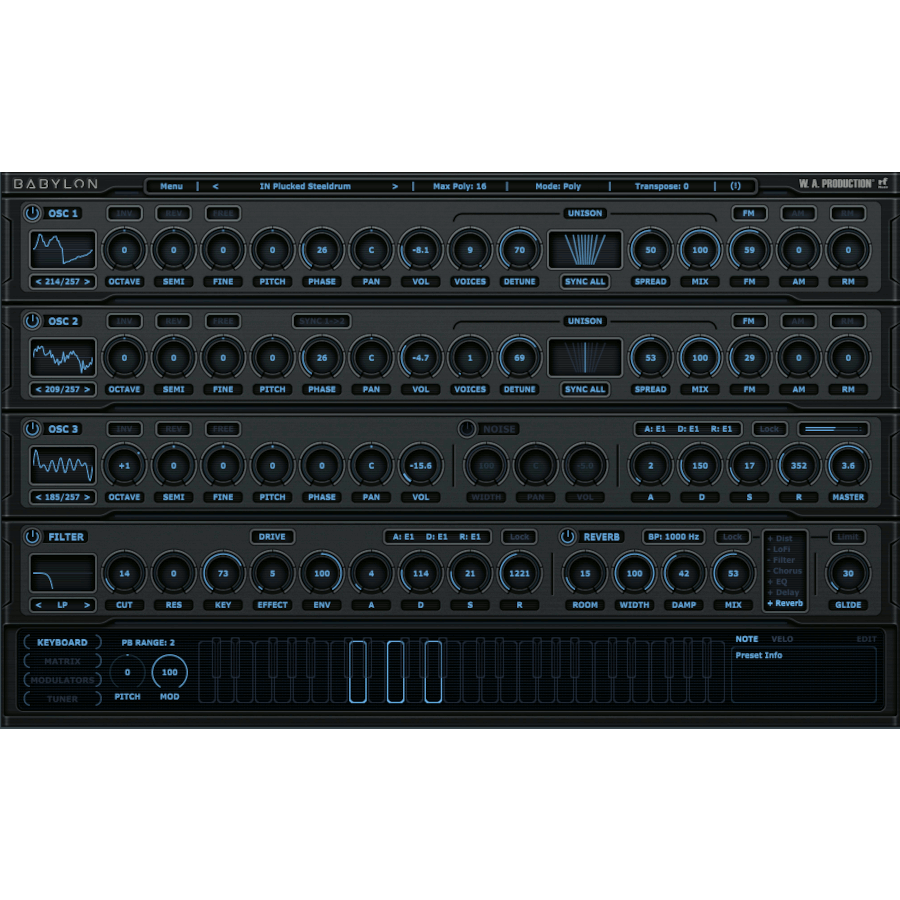Image resolution: width=900 pixels, height=900 pixels.
Task: Click the GLIDE knob
Action: (x=848, y=573)
